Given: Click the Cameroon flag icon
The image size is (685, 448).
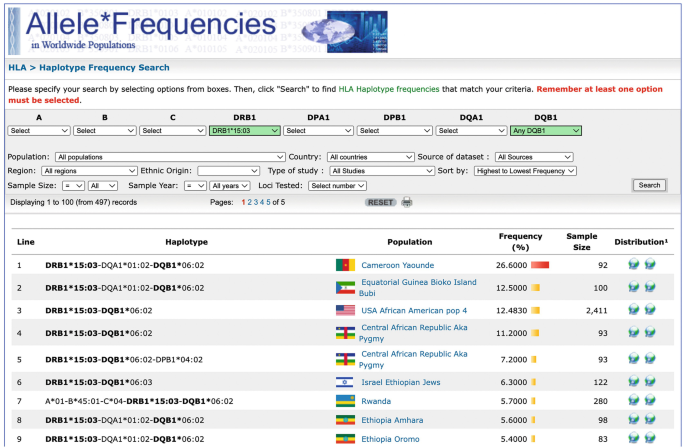Looking at the screenshot, I should [x=345, y=265].
